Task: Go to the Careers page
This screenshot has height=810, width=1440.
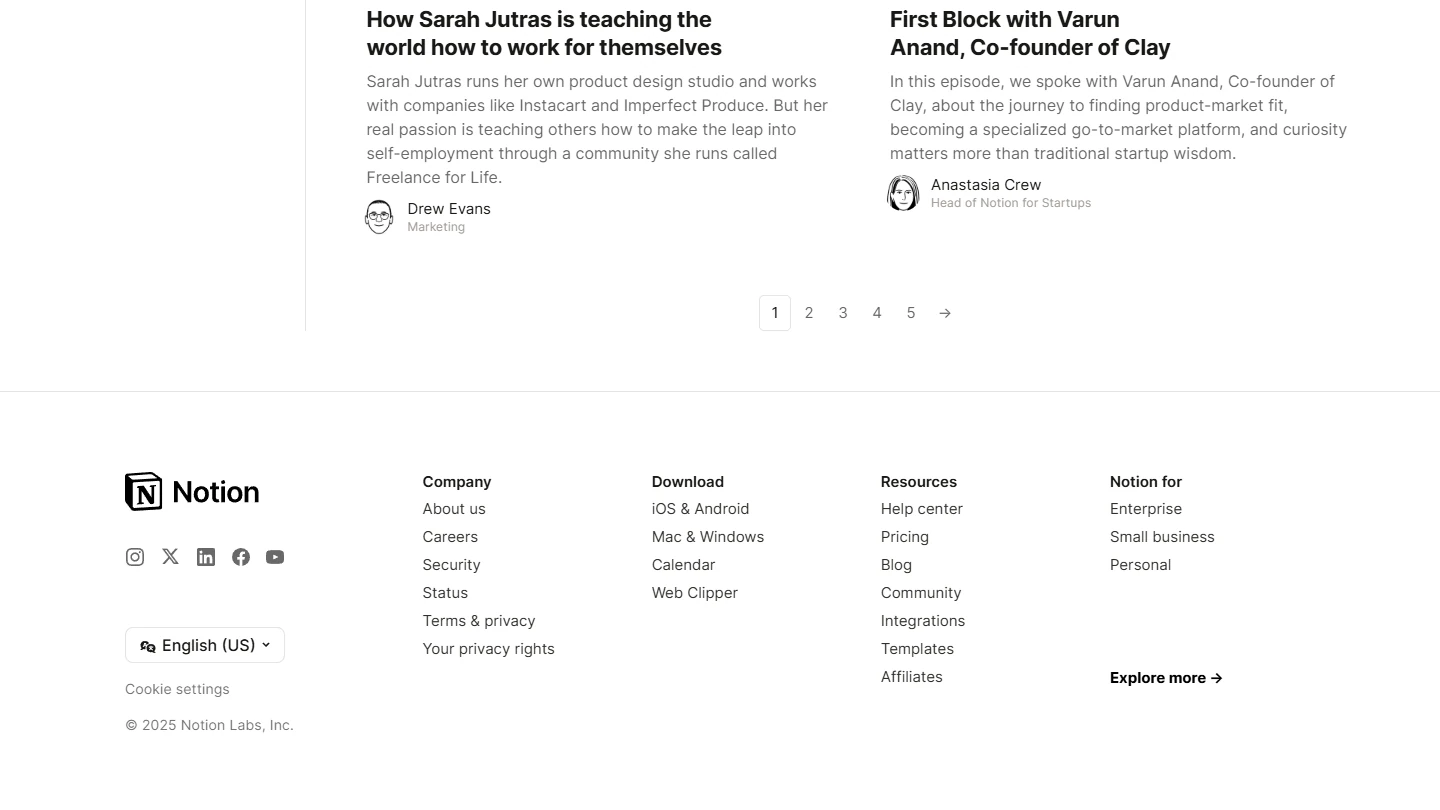Action: pos(450,537)
